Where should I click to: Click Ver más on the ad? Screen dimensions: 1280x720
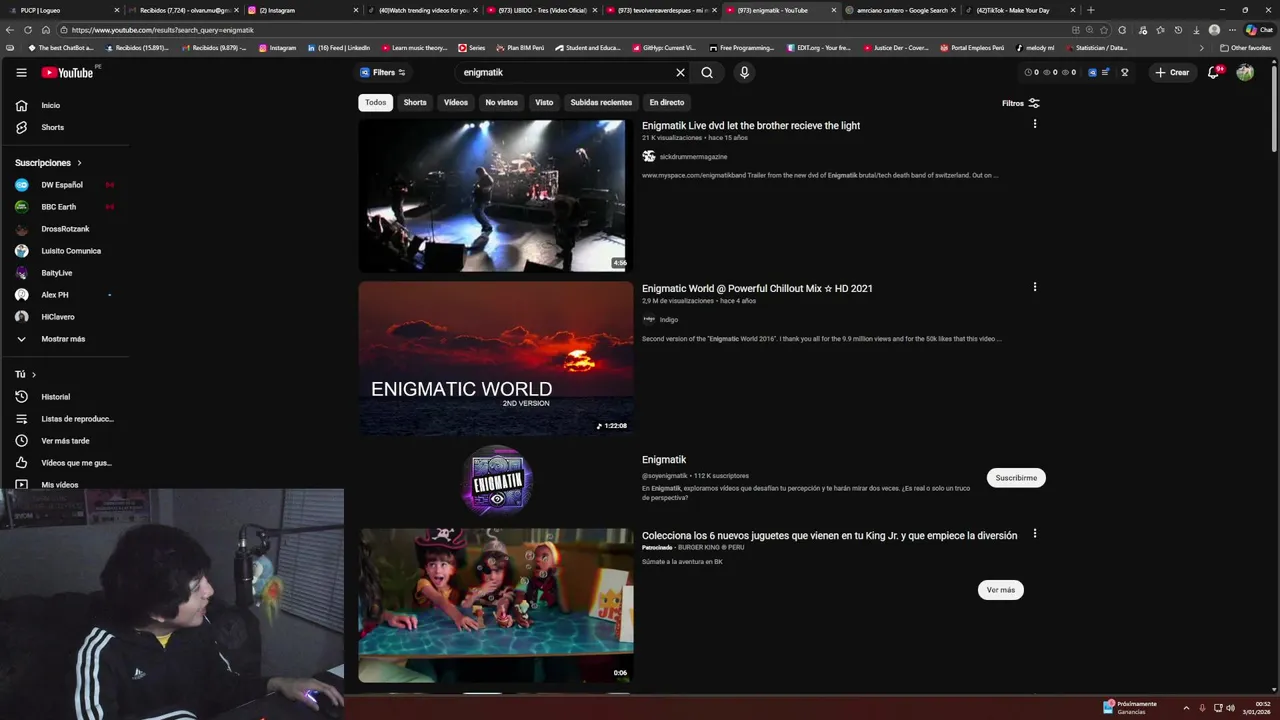pos(1000,590)
